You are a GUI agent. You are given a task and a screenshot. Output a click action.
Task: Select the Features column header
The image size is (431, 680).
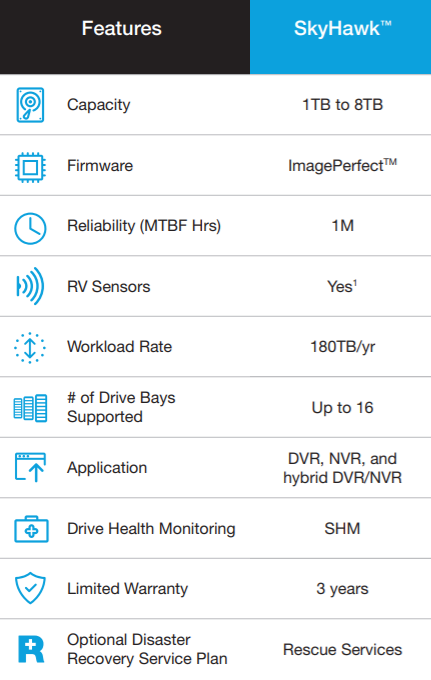[121, 29]
